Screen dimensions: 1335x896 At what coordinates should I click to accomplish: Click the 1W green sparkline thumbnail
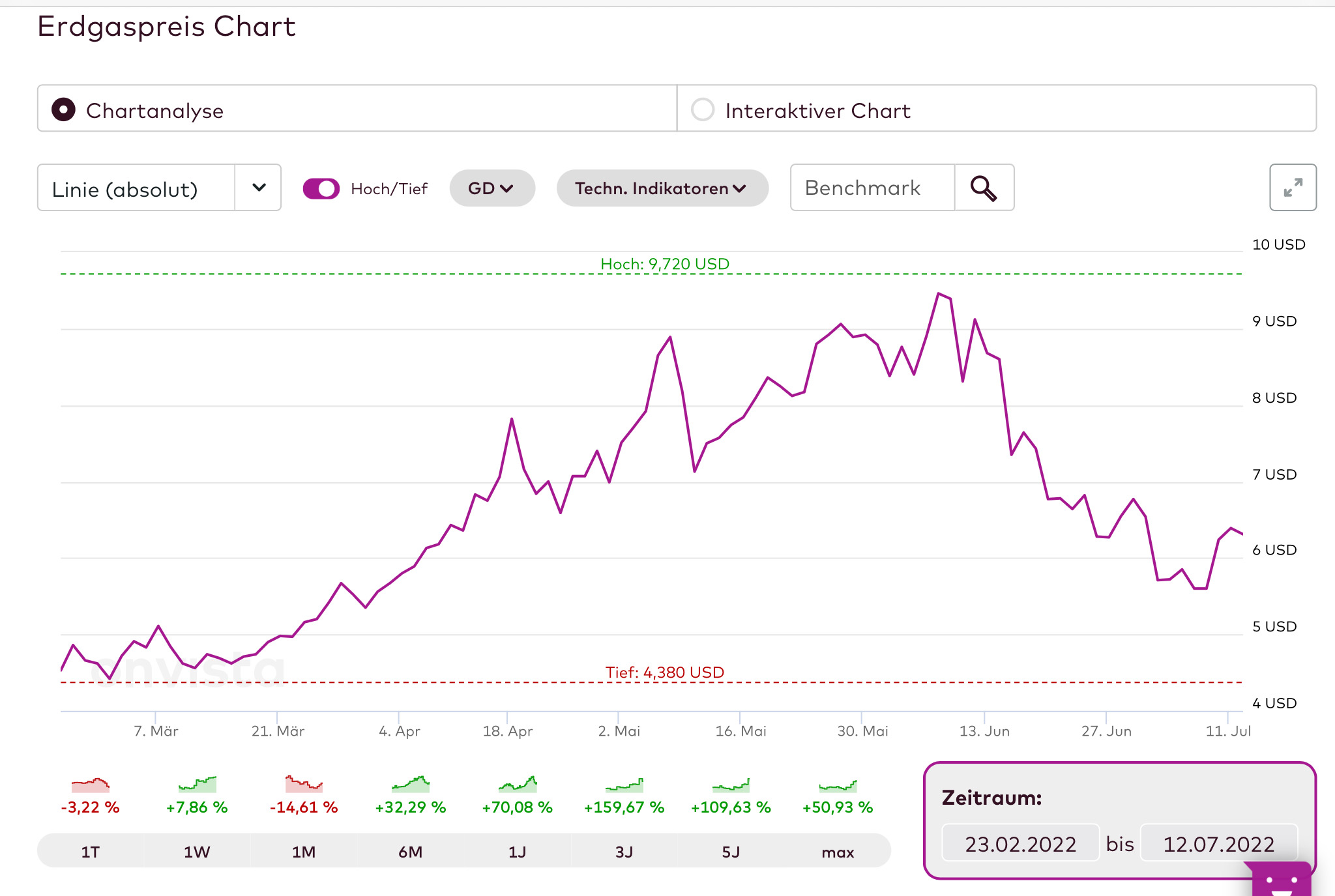[197, 784]
